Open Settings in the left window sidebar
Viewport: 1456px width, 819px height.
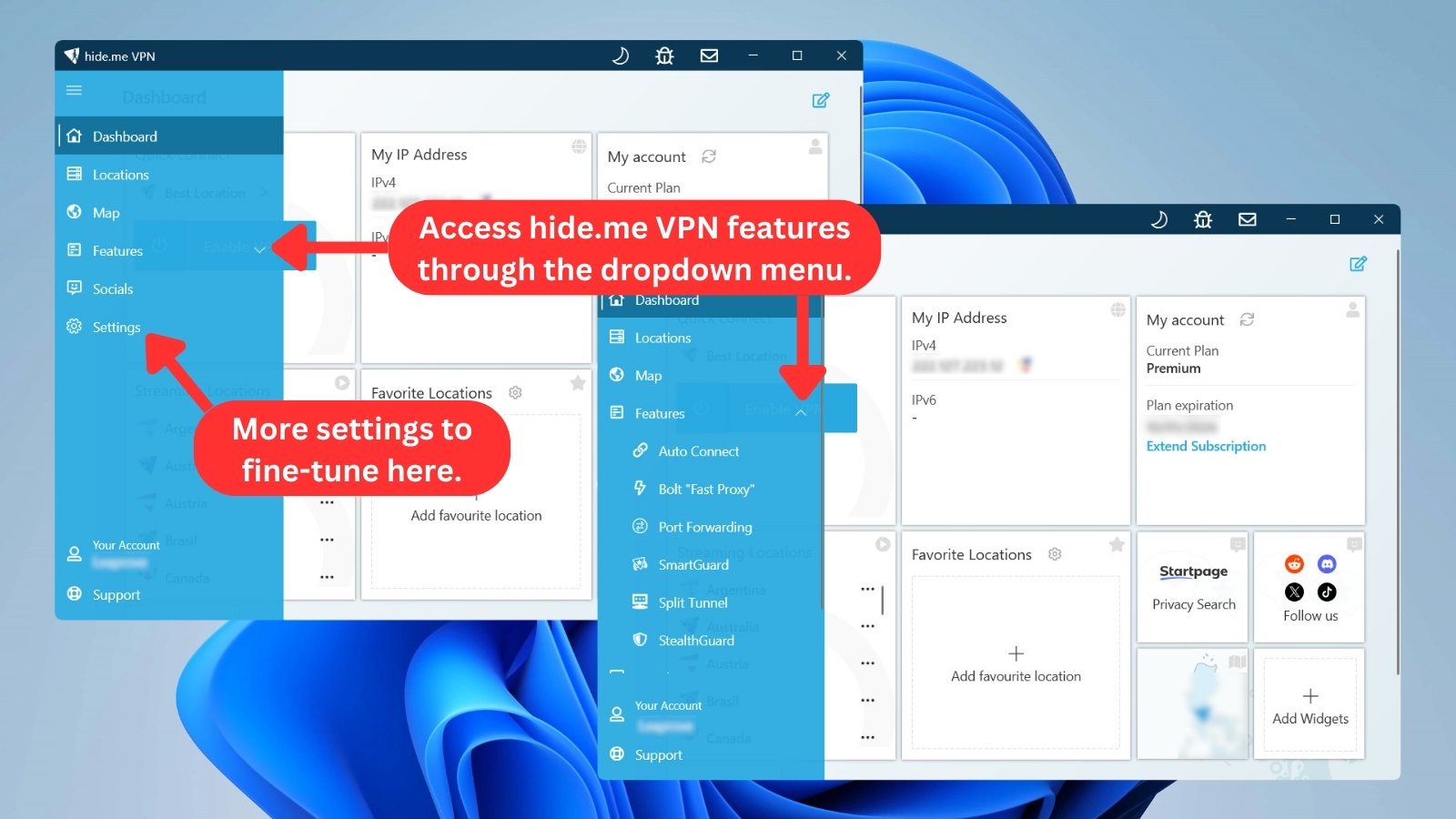click(x=169, y=328)
